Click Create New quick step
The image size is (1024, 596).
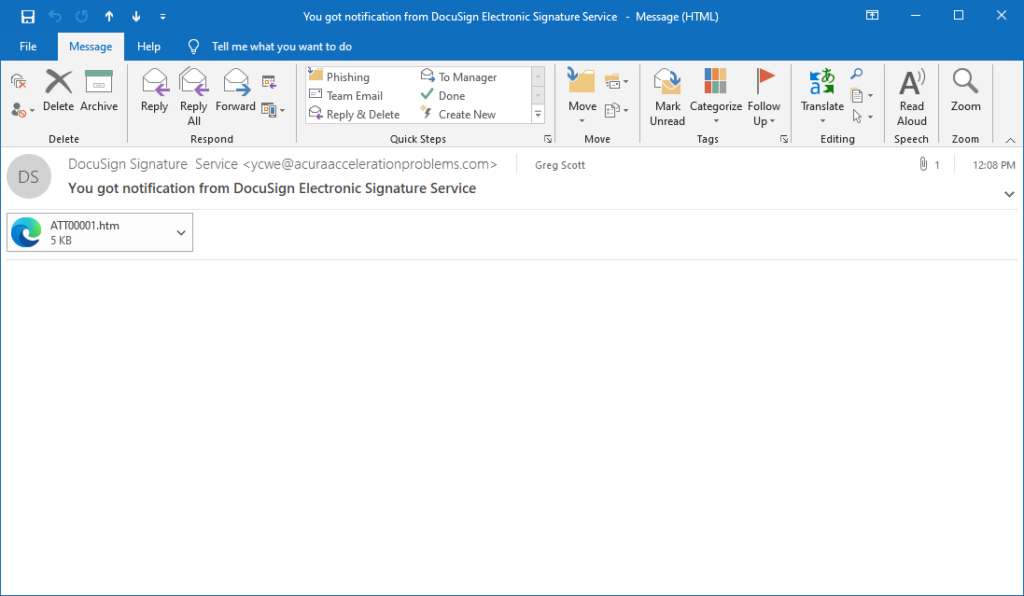458,114
